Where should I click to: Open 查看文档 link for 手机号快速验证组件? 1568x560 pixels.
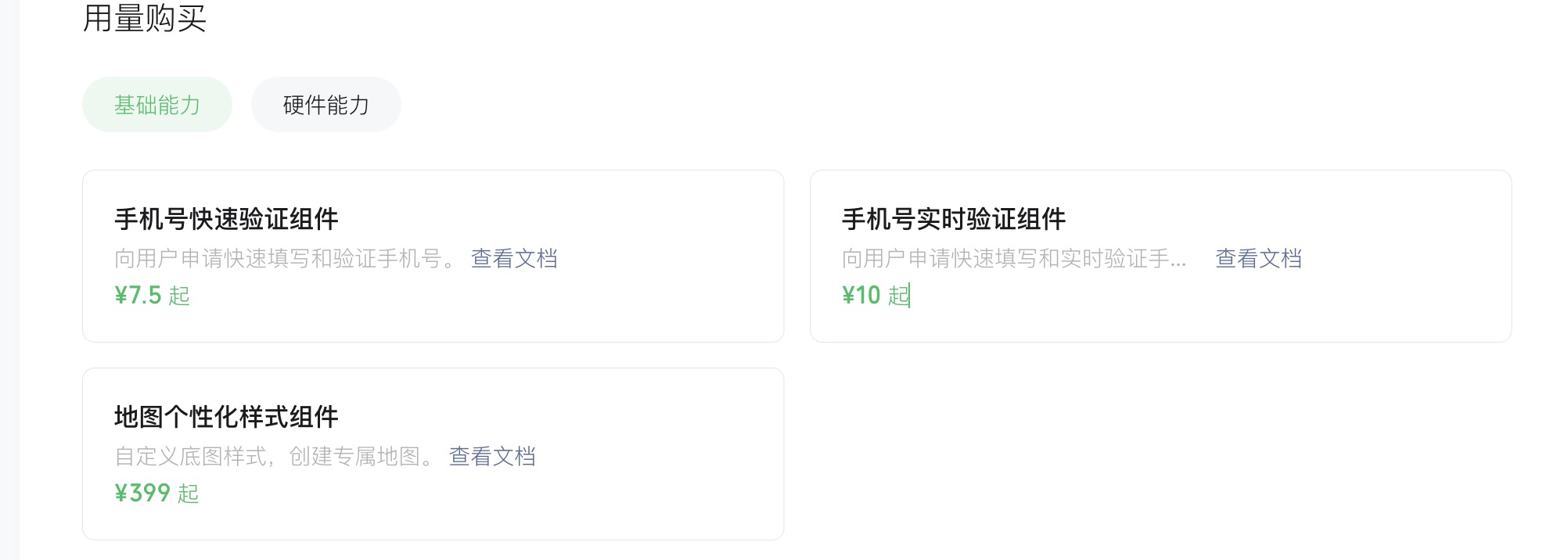514,258
